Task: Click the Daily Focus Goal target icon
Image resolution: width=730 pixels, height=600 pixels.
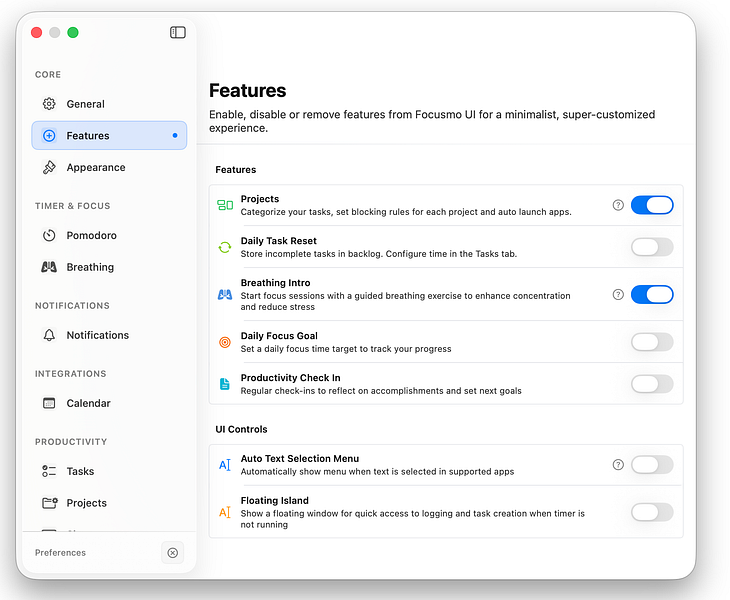Action: point(225,342)
